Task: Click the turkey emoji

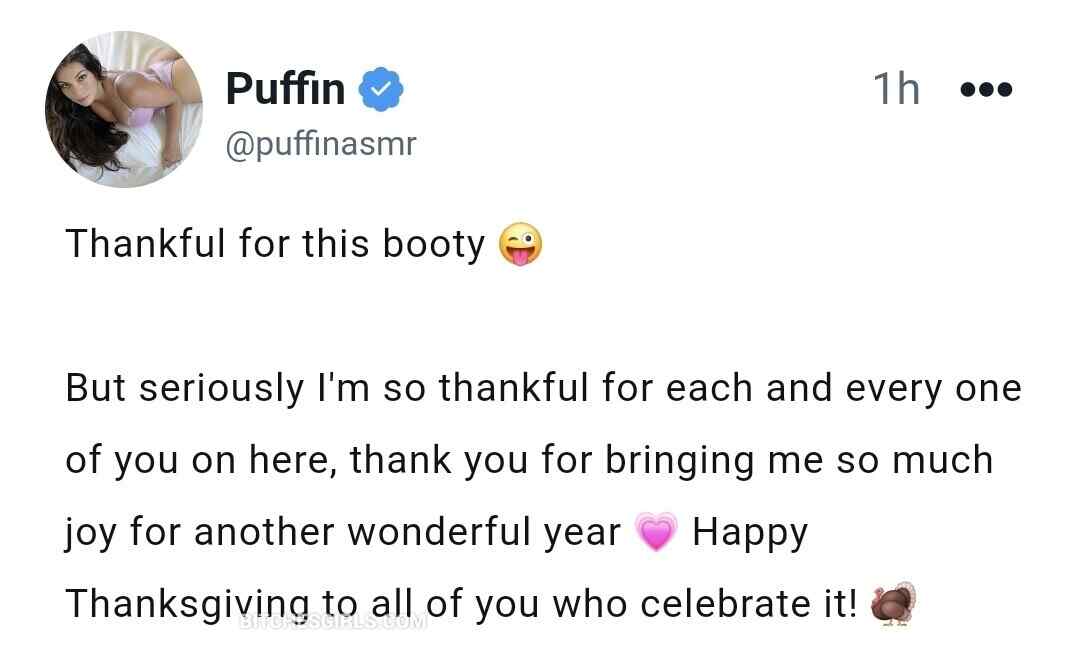Action: tap(893, 604)
